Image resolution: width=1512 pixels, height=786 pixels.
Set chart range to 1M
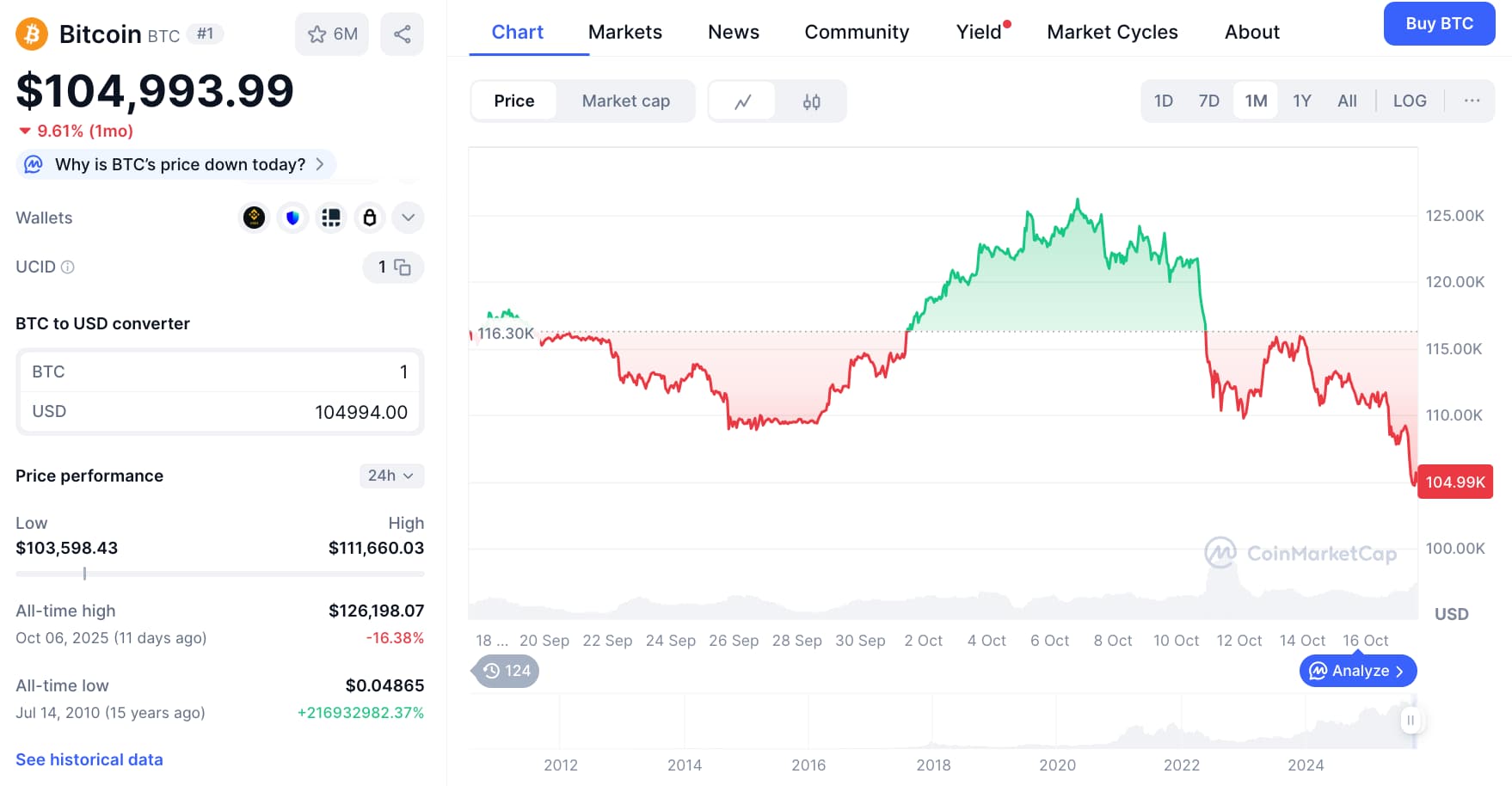point(1256,101)
